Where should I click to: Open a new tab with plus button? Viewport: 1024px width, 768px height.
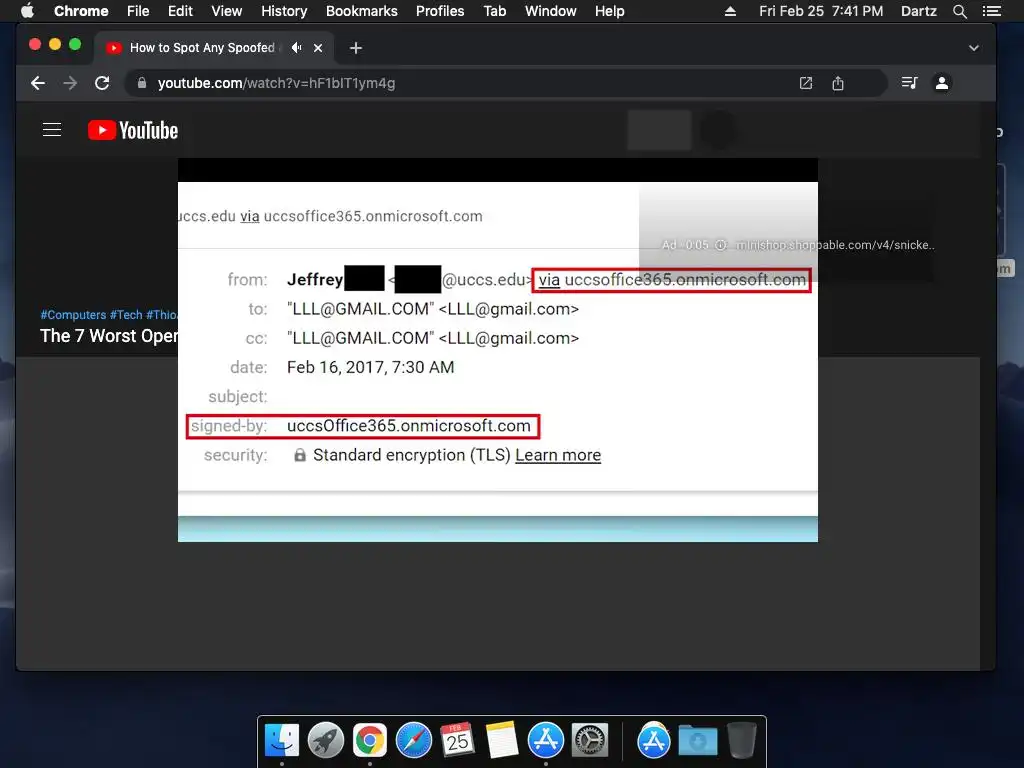pyautogui.click(x=355, y=48)
